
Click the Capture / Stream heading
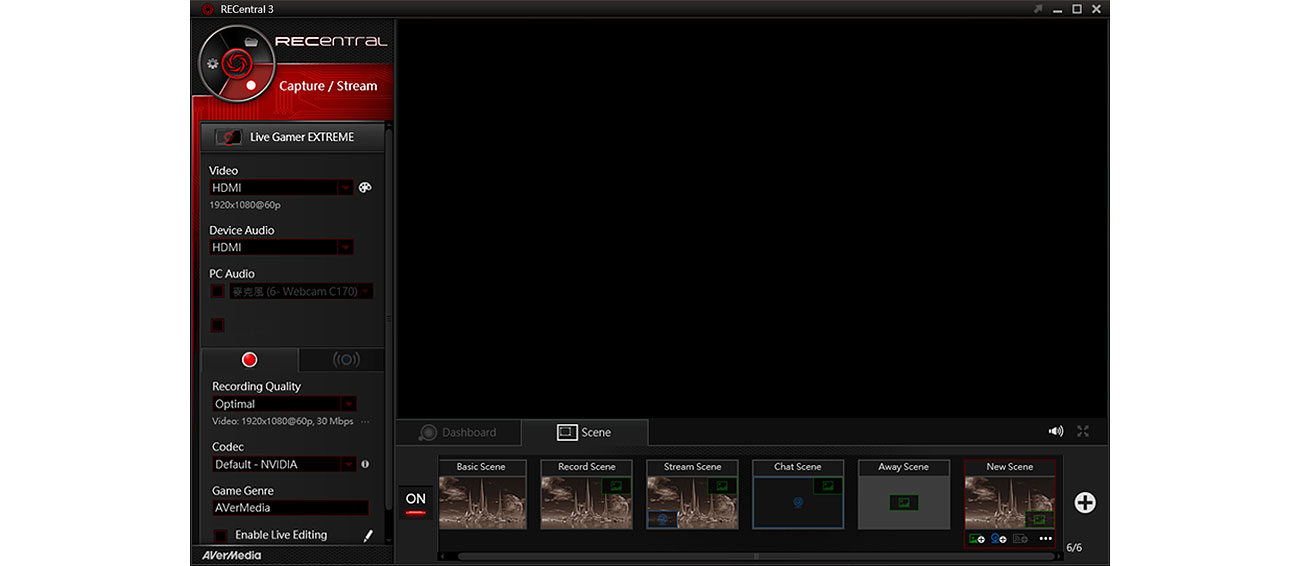pyautogui.click(x=328, y=86)
